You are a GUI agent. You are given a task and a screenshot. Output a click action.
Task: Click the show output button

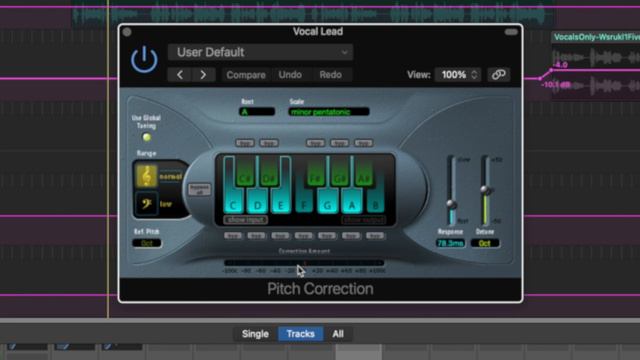[364, 220]
